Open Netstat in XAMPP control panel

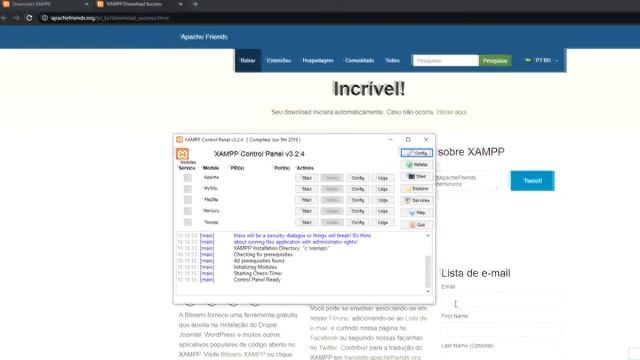pyautogui.click(x=416, y=164)
